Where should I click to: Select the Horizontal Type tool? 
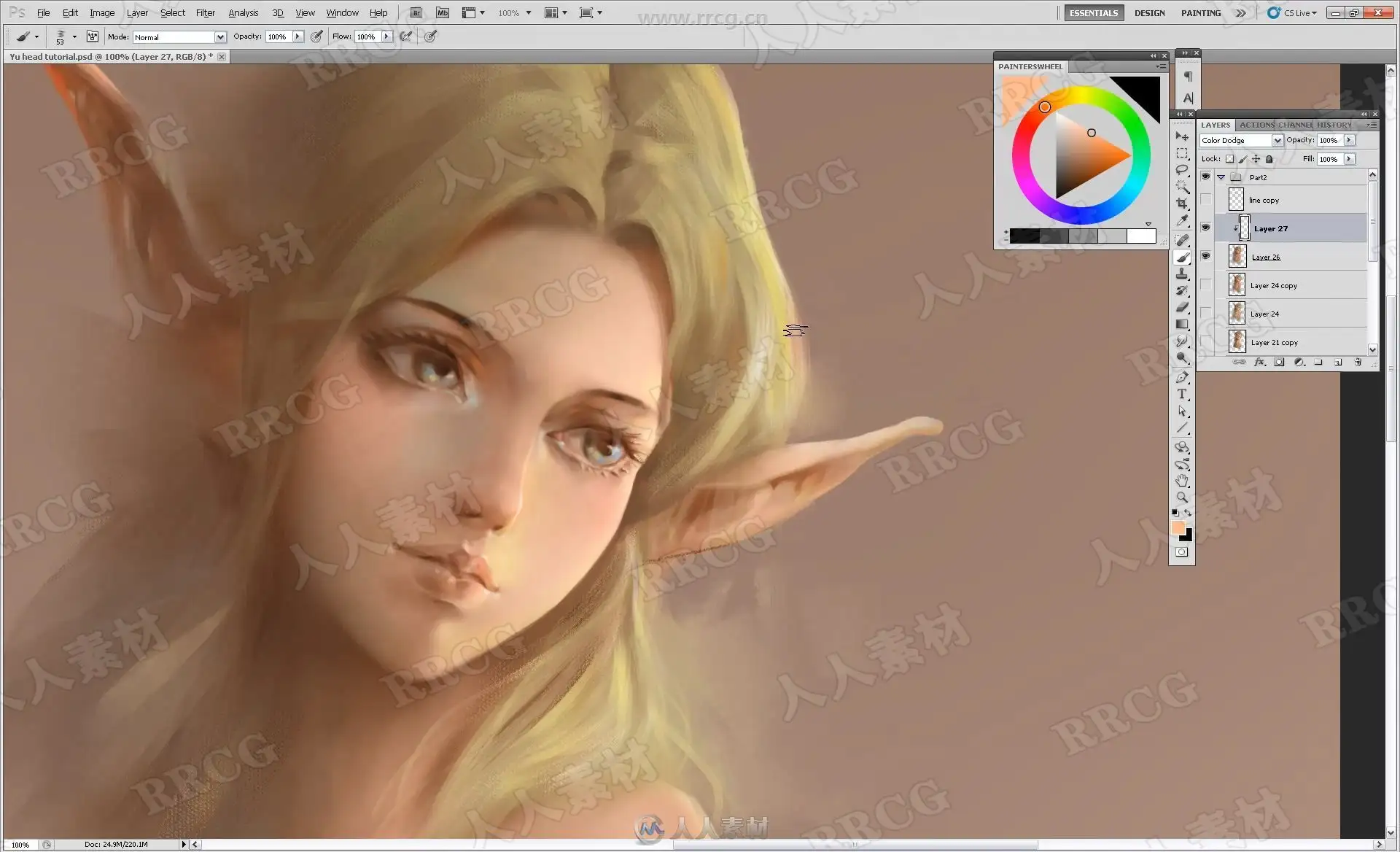click(1182, 394)
